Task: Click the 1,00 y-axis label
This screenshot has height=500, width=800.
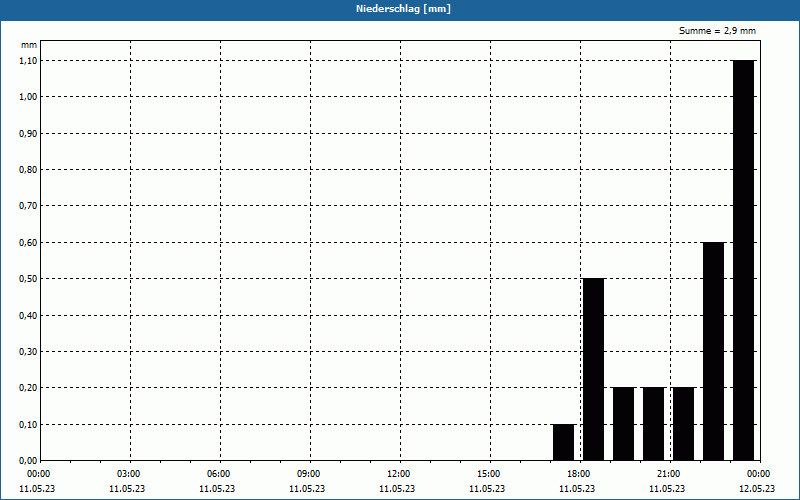Action: (28, 97)
